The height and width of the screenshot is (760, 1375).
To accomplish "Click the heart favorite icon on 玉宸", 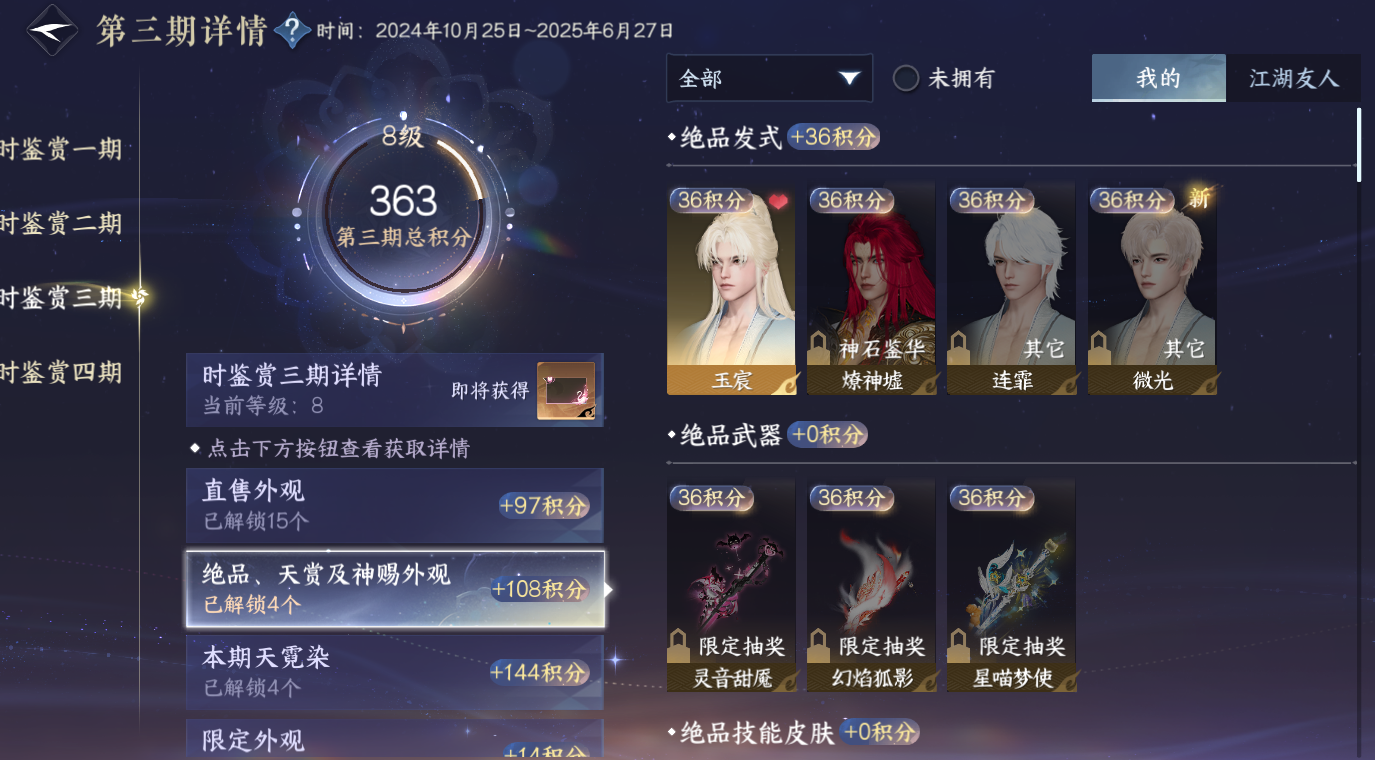I will click(x=778, y=201).
